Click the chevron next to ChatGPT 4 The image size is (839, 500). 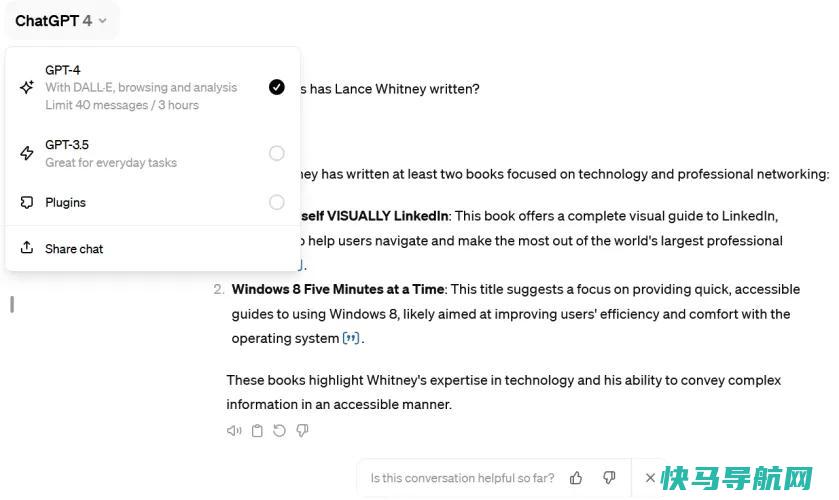coord(103,21)
